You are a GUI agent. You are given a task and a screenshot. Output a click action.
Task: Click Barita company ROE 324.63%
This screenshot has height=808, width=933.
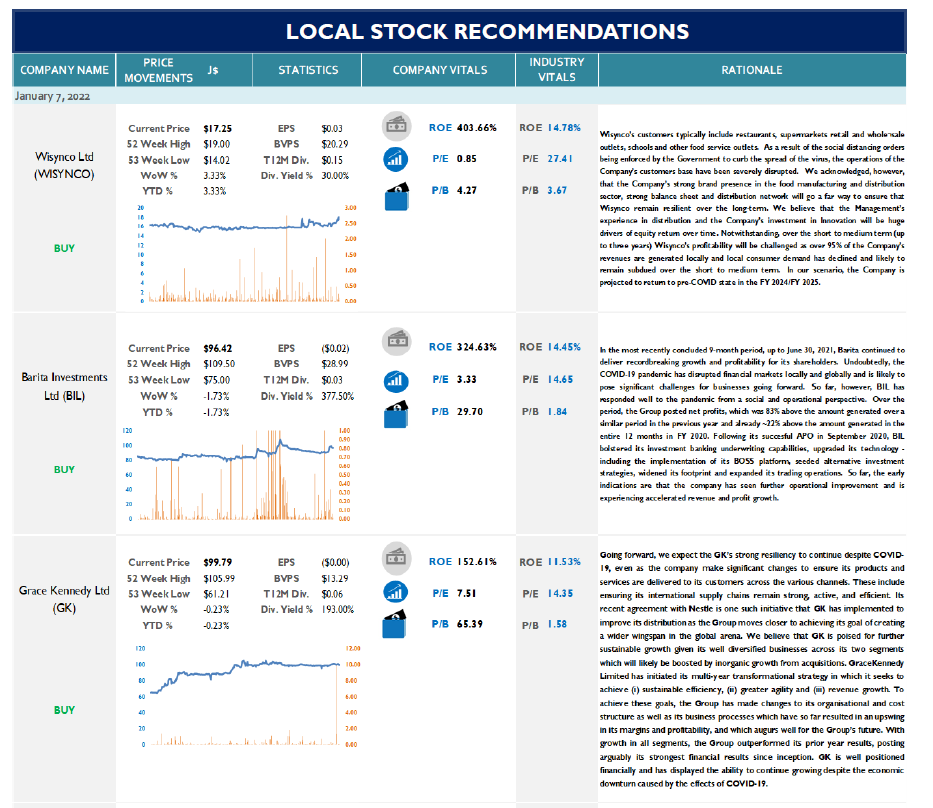click(477, 347)
